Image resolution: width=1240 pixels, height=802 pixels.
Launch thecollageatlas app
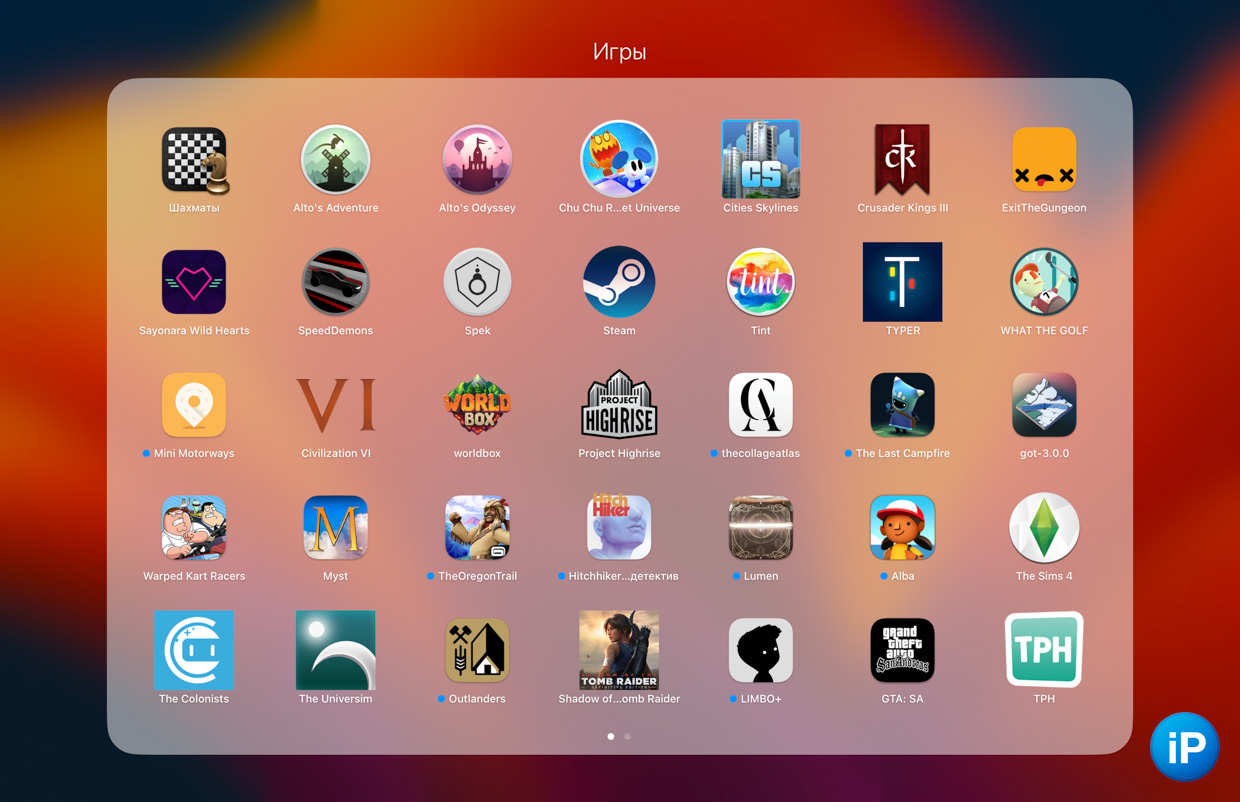761,405
